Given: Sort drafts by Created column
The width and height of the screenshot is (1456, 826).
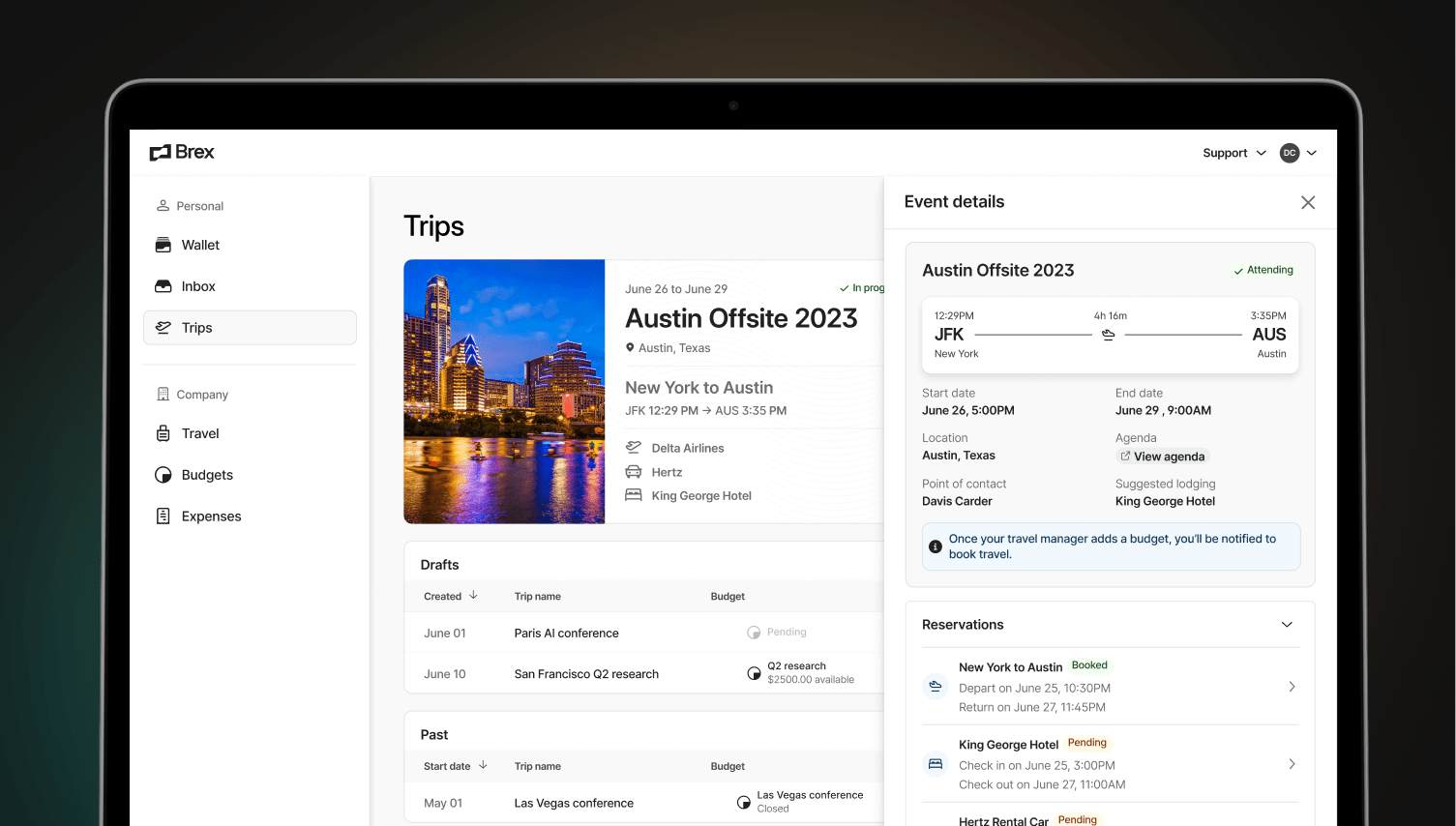Looking at the screenshot, I should point(450,597).
